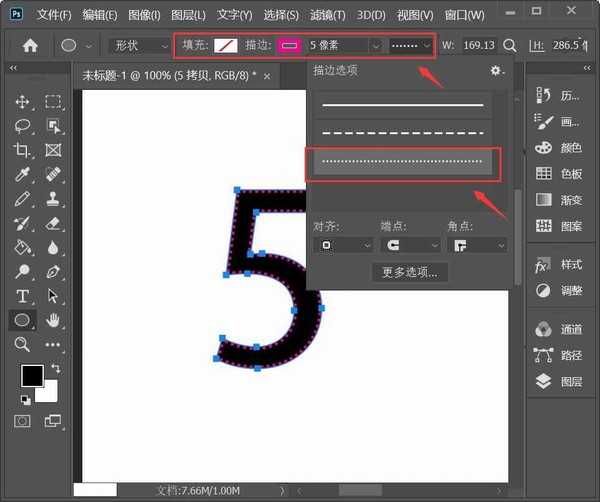Image resolution: width=600 pixels, height=502 pixels.
Task: Select the Rectangular Marquee tool
Action: [x=53, y=102]
